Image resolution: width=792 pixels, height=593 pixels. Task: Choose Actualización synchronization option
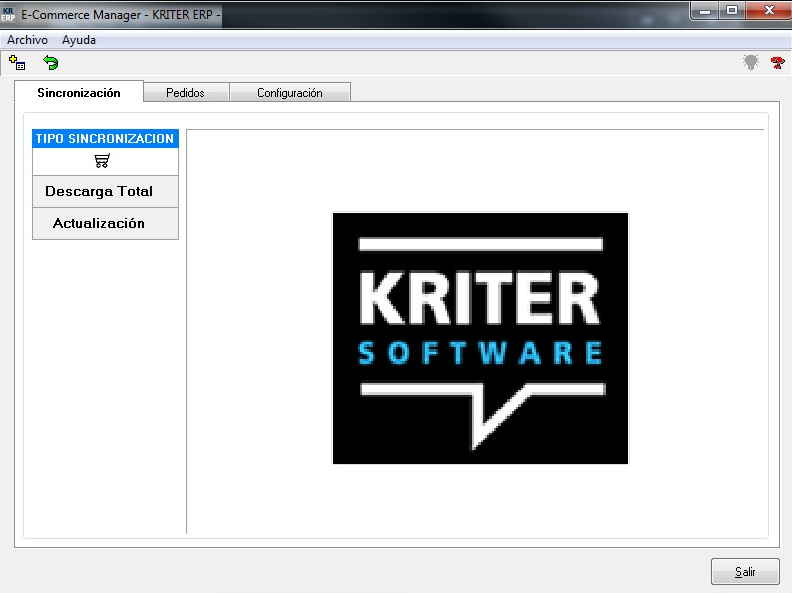tap(105, 223)
